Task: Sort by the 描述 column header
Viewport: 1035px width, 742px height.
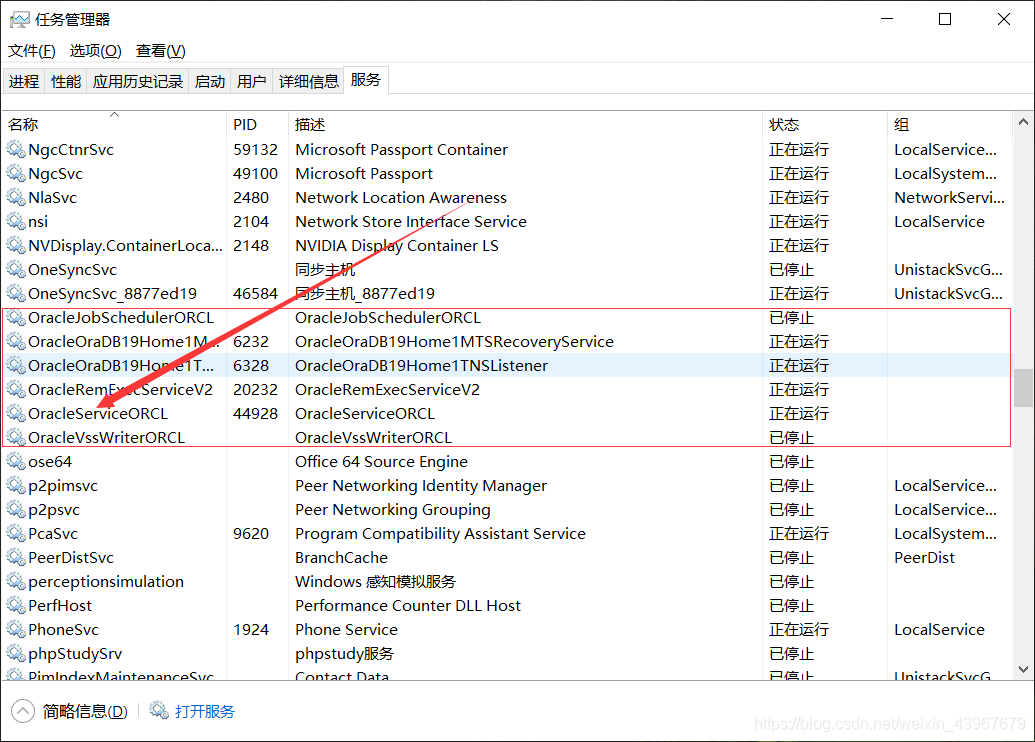Action: (525, 124)
